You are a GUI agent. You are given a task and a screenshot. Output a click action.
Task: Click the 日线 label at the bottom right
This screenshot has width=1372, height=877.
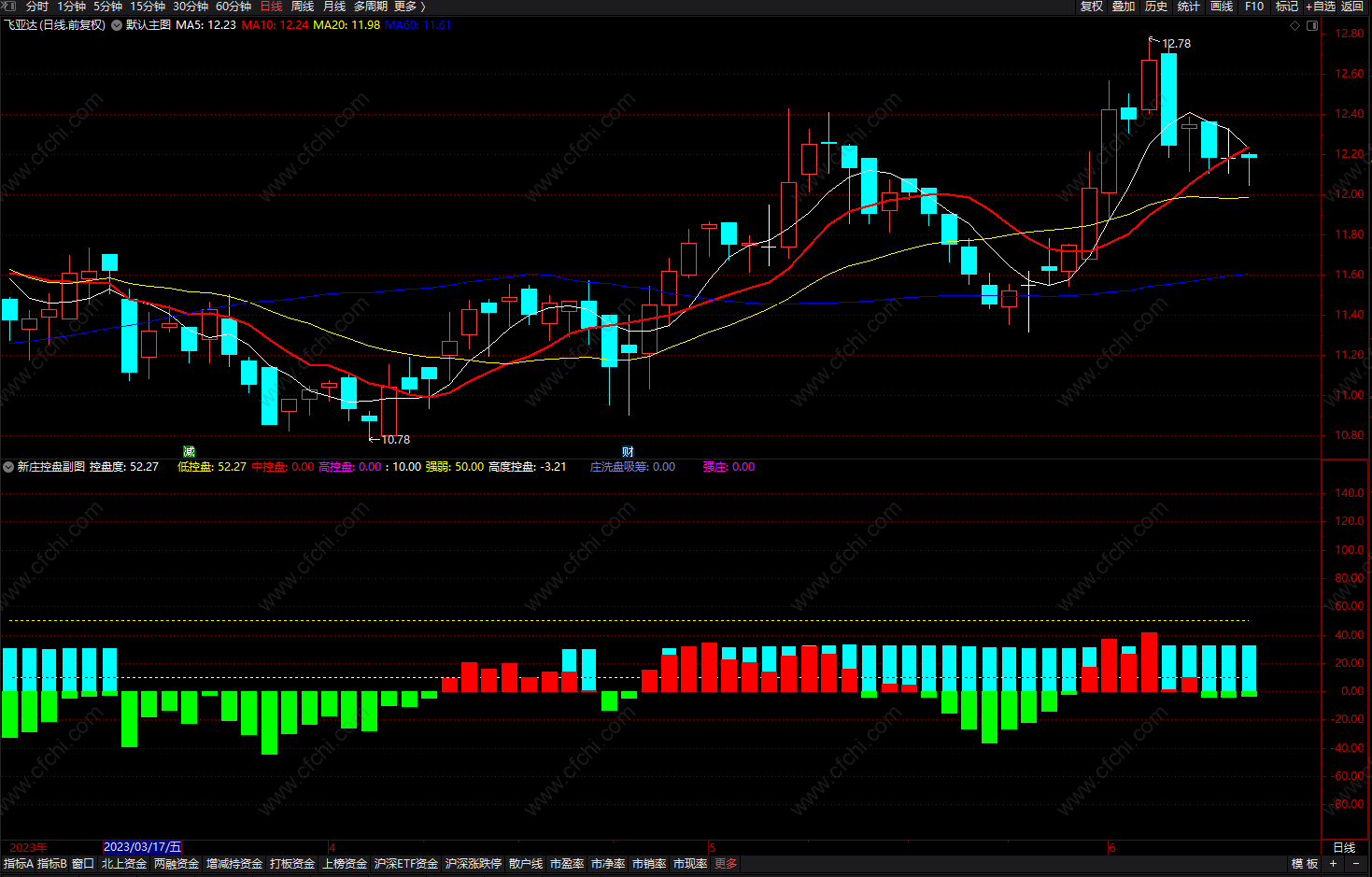tap(1344, 848)
